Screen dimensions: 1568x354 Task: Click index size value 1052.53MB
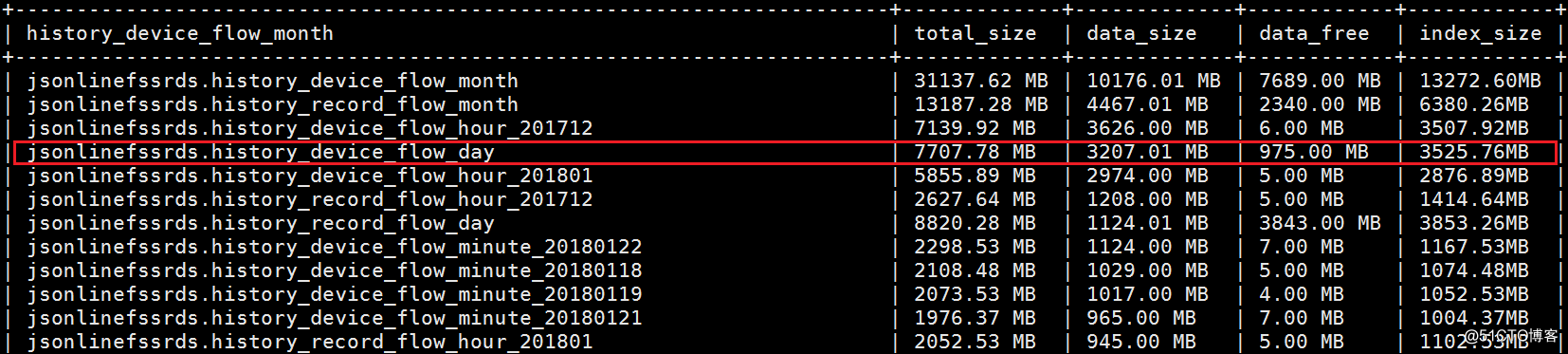(1474, 294)
